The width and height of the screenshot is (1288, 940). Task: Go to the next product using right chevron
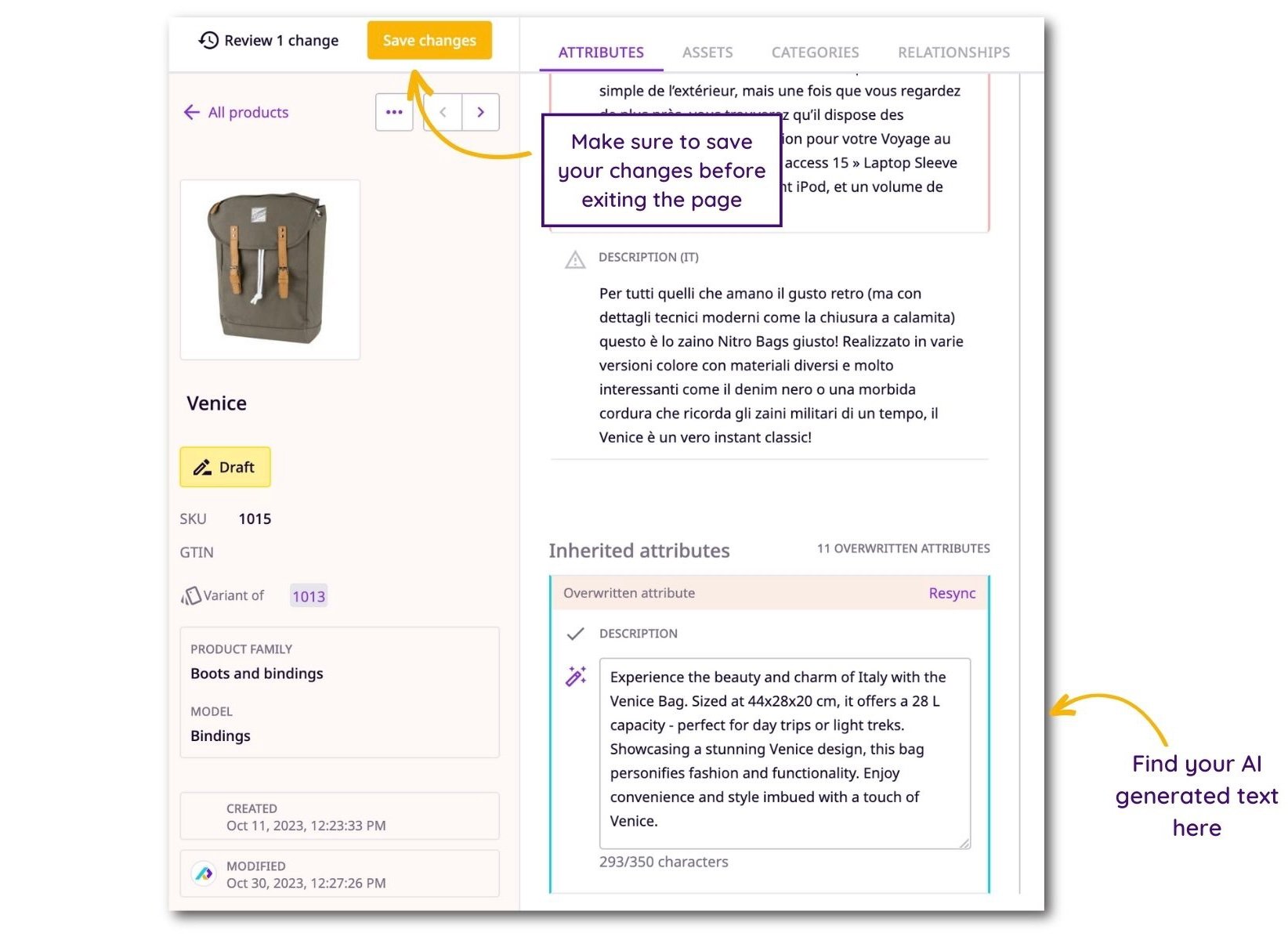coord(480,112)
